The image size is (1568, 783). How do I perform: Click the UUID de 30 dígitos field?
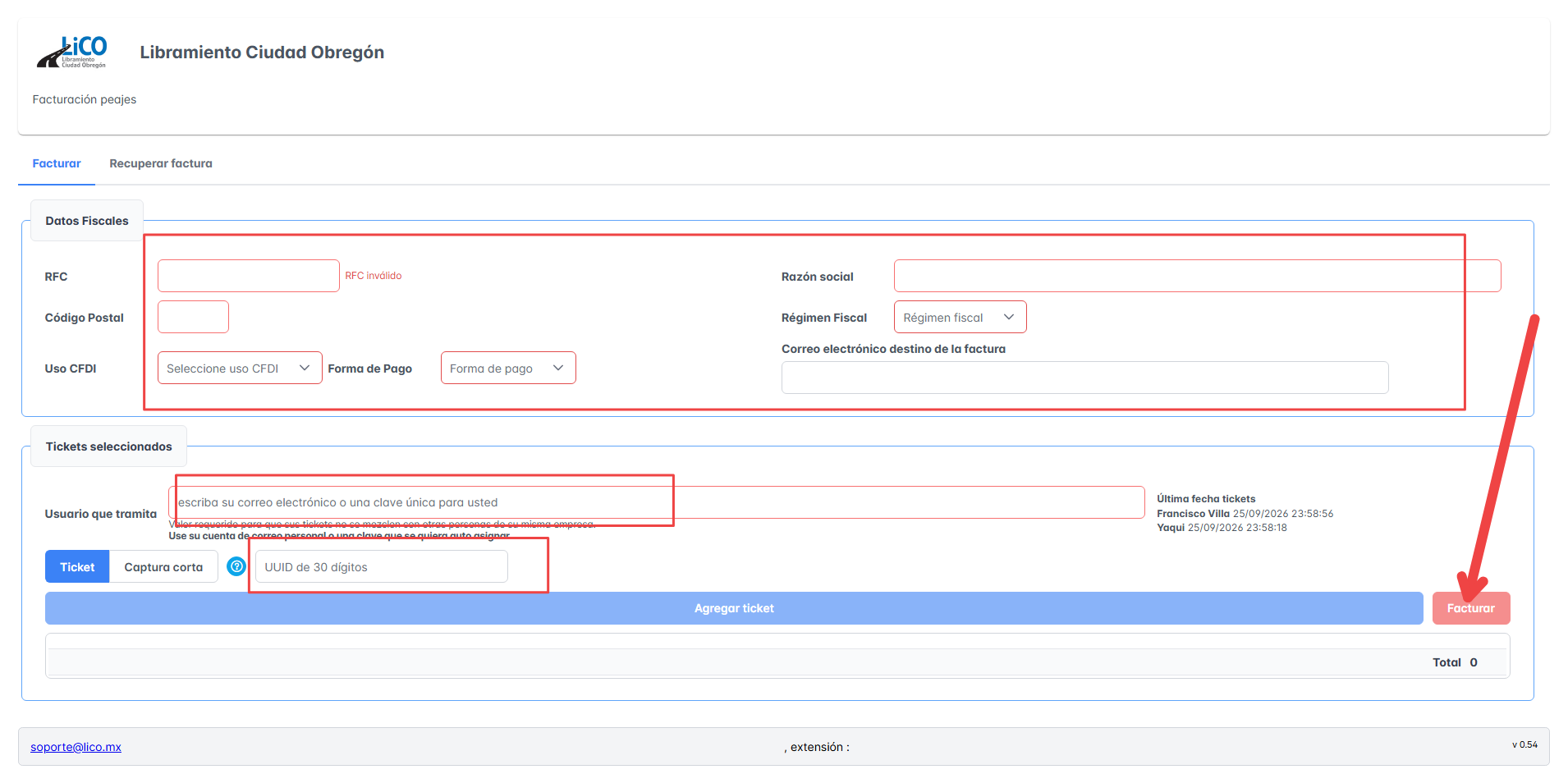pyautogui.click(x=382, y=566)
